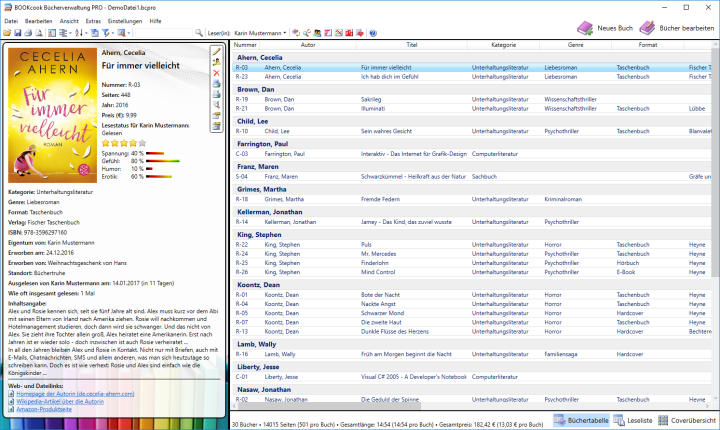Open the Extras menu
720x430 pixels.
coord(93,21)
